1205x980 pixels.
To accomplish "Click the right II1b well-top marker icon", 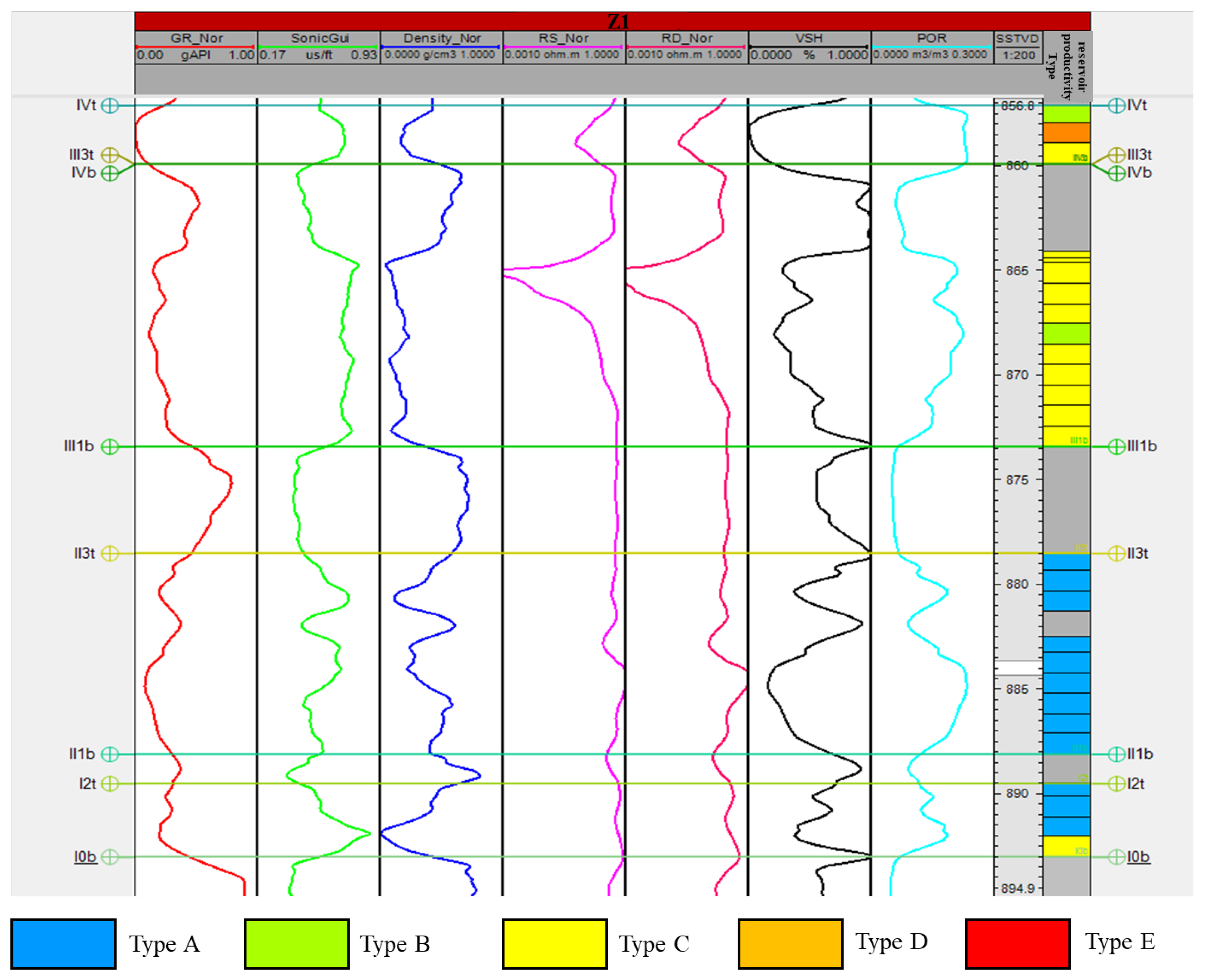I will click(1116, 754).
